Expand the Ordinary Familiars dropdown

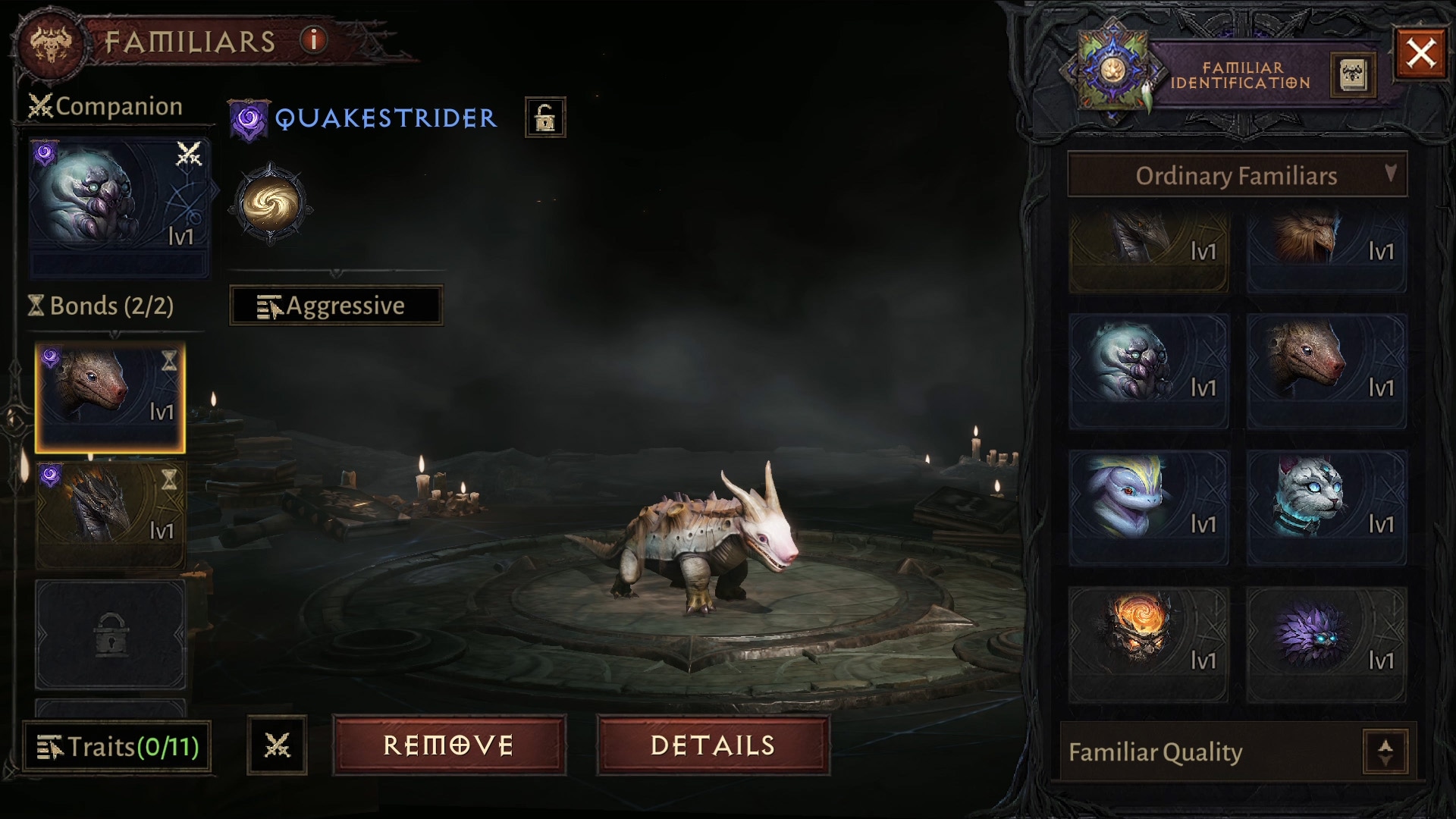click(1237, 175)
